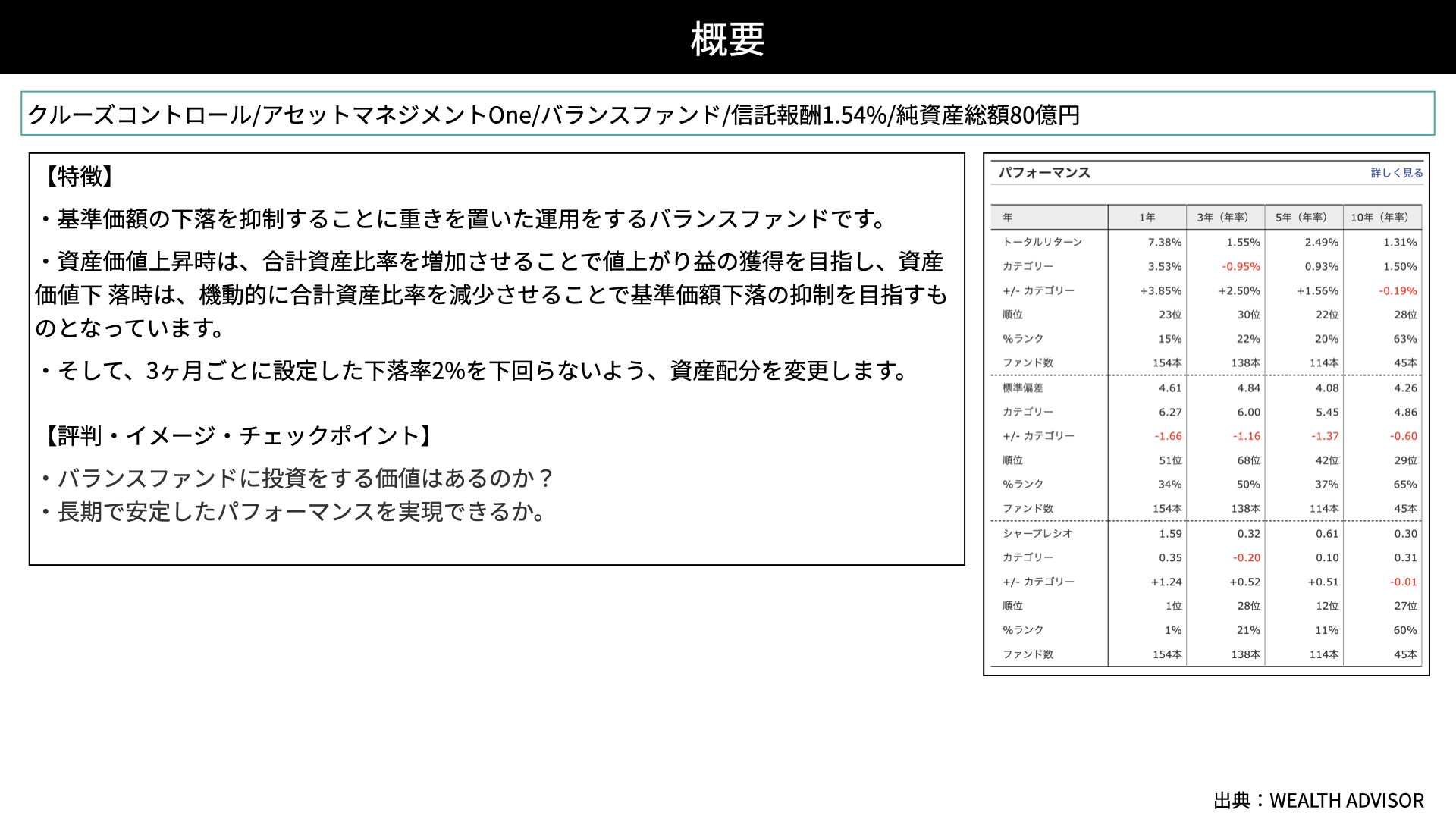Click the 6.27 category deviation value
The width and height of the screenshot is (1456, 819).
(1170, 413)
